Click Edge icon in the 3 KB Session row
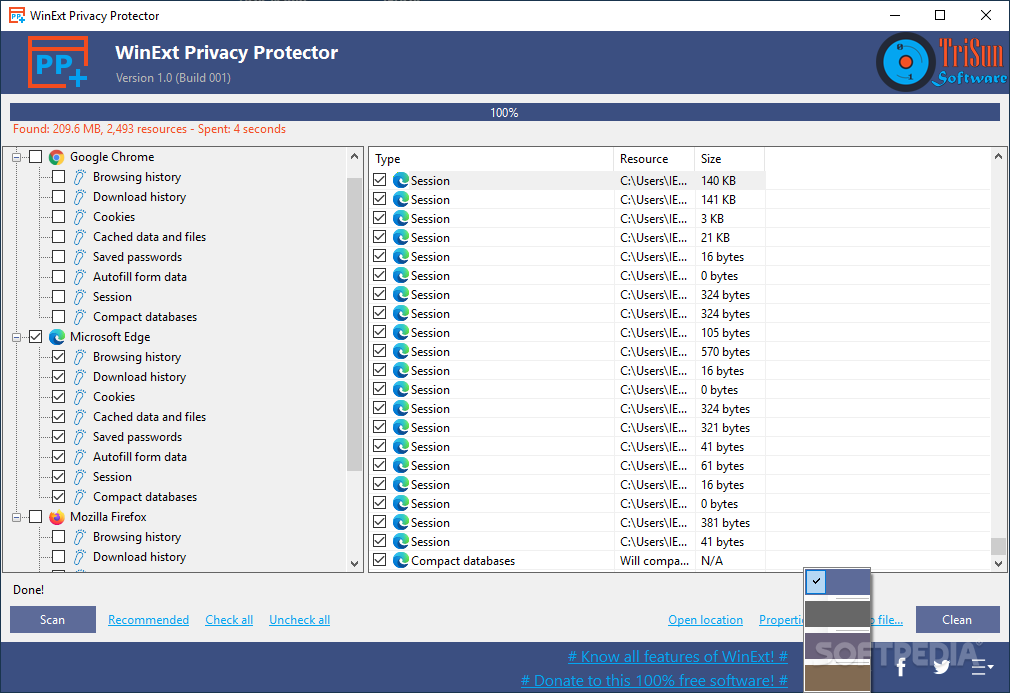The width and height of the screenshot is (1010, 693). click(401, 218)
